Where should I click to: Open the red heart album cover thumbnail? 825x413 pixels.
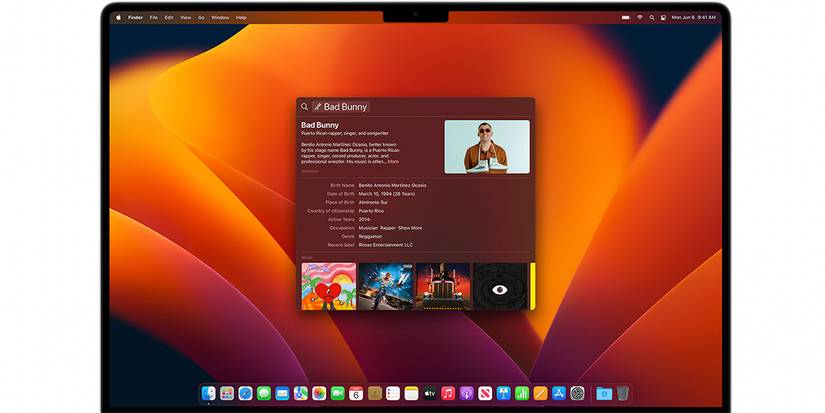point(329,286)
